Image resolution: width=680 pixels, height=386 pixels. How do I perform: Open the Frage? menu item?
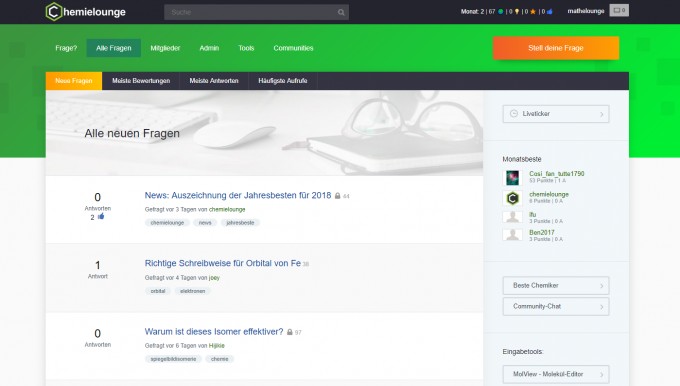pyautogui.click(x=66, y=48)
